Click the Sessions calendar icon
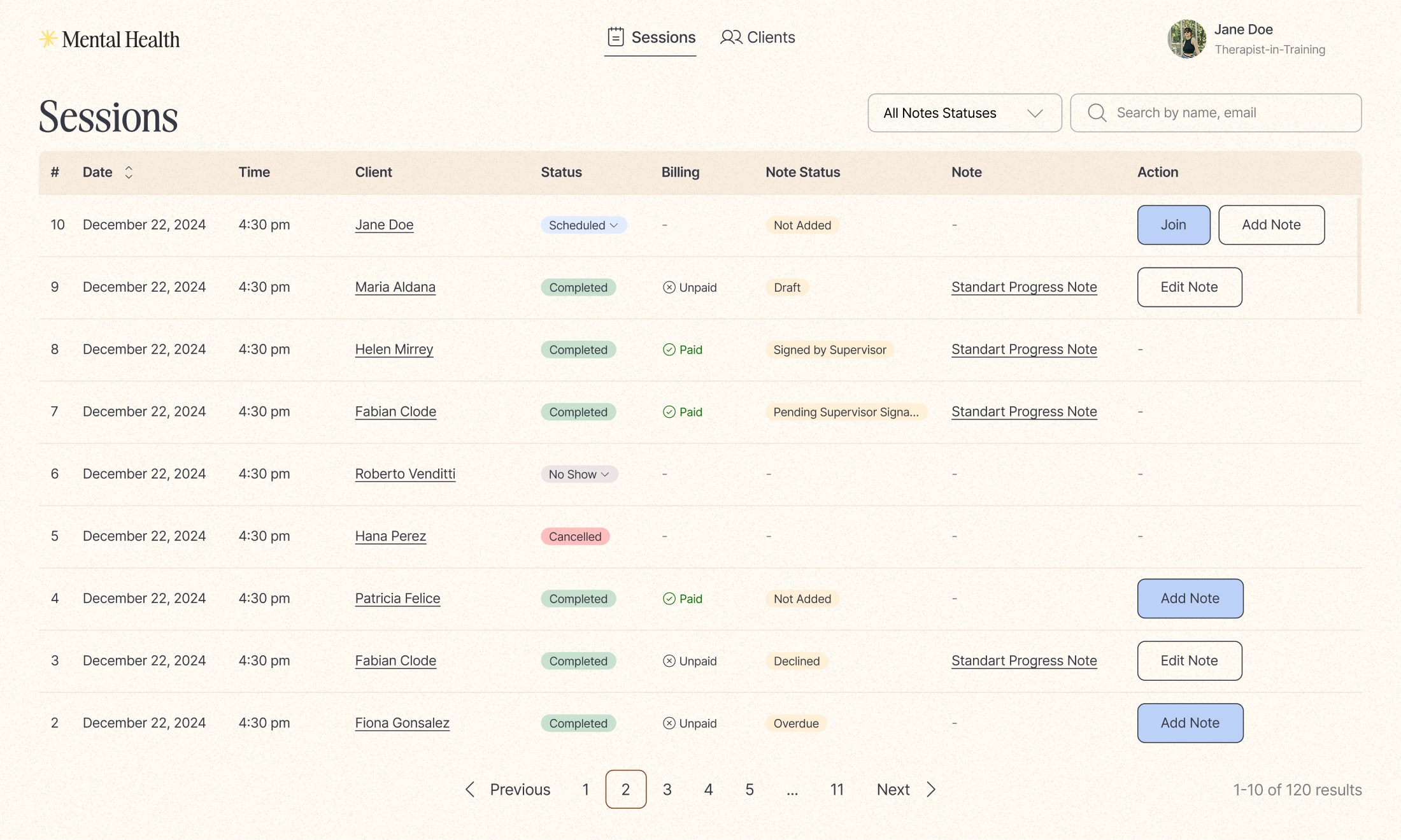This screenshot has height=840, width=1401. pos(615,37)
